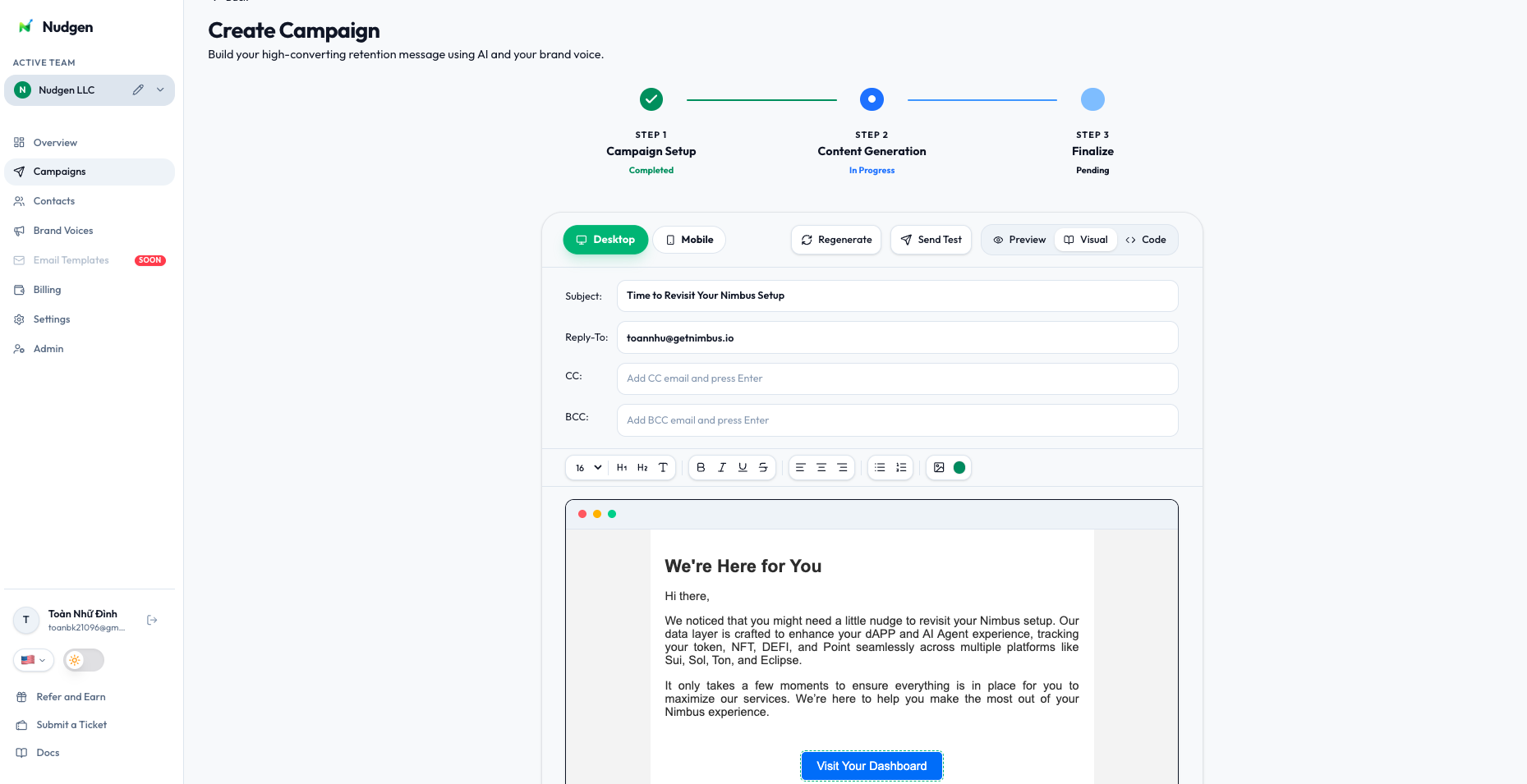The width and height of the screenshot is (1527, 784).
Task: Open the Overview page
Action: [90, 143]
